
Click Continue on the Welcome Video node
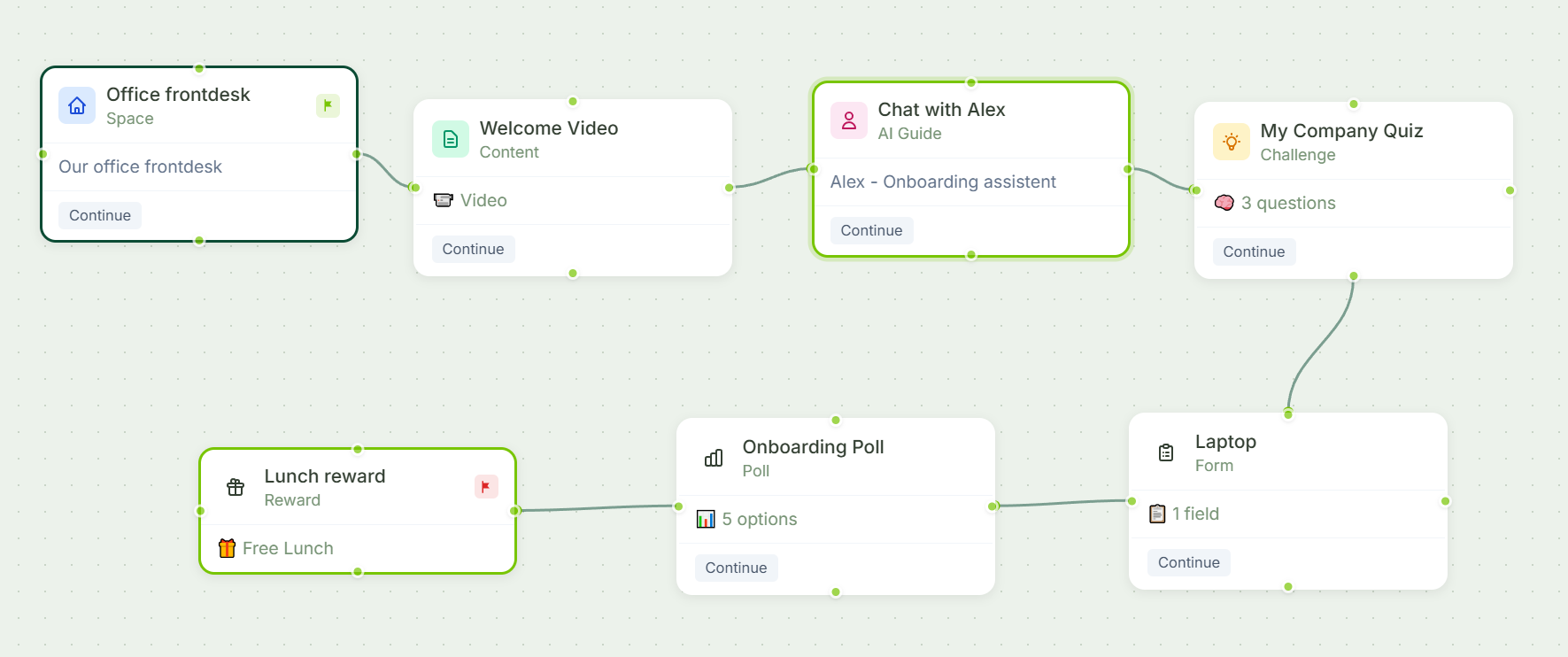coord(473,249)
